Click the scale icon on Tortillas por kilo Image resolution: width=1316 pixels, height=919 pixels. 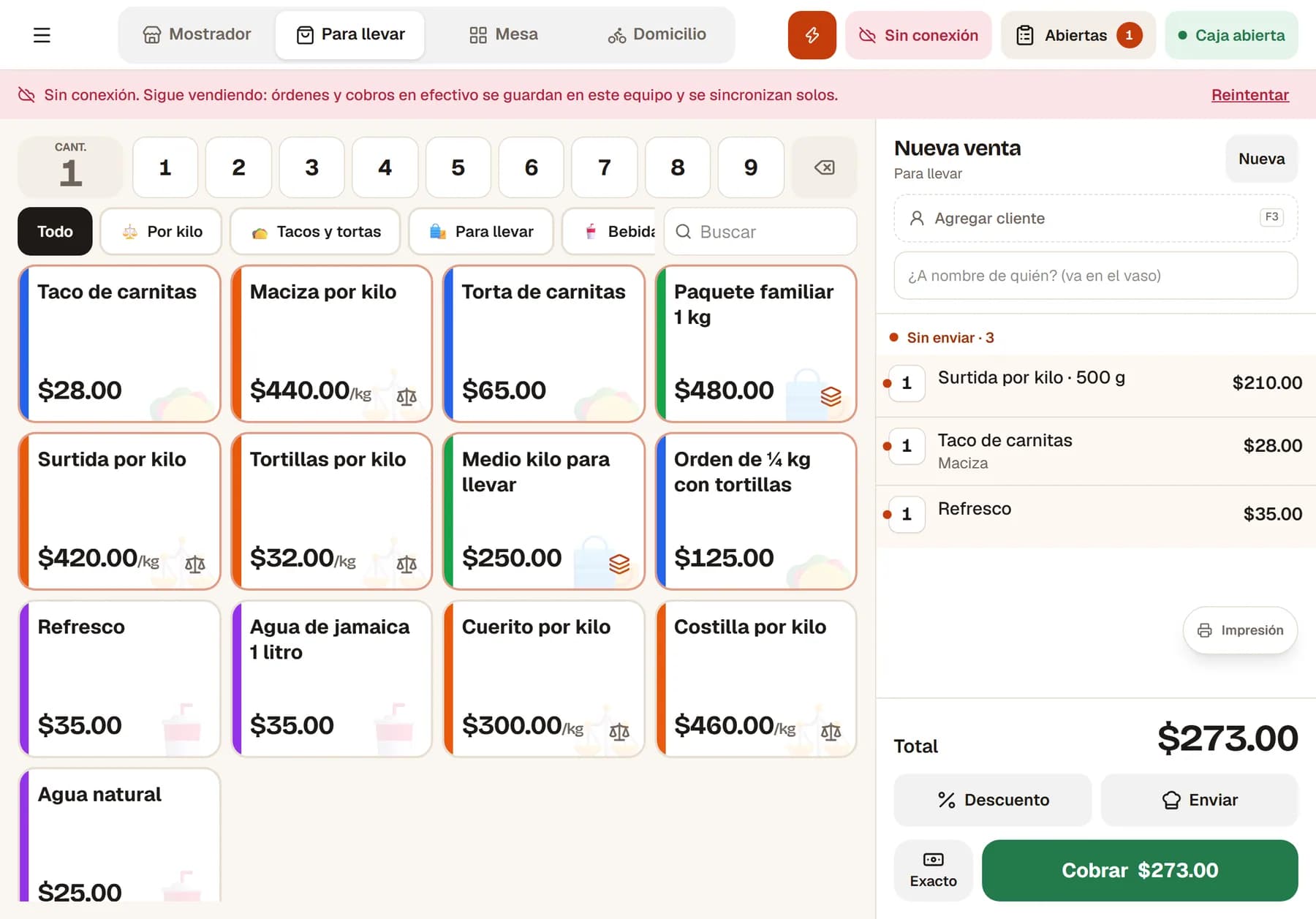pyautogui.click(x=406, y=564)
